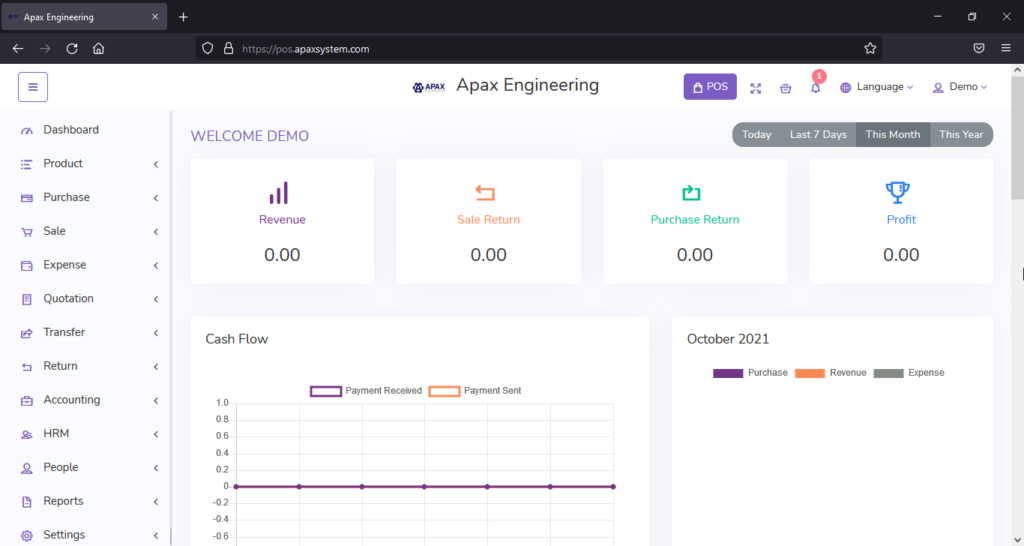Expand the Transfer menu chevron
This screenshot has width=1024, height=546.
(156, 333)
